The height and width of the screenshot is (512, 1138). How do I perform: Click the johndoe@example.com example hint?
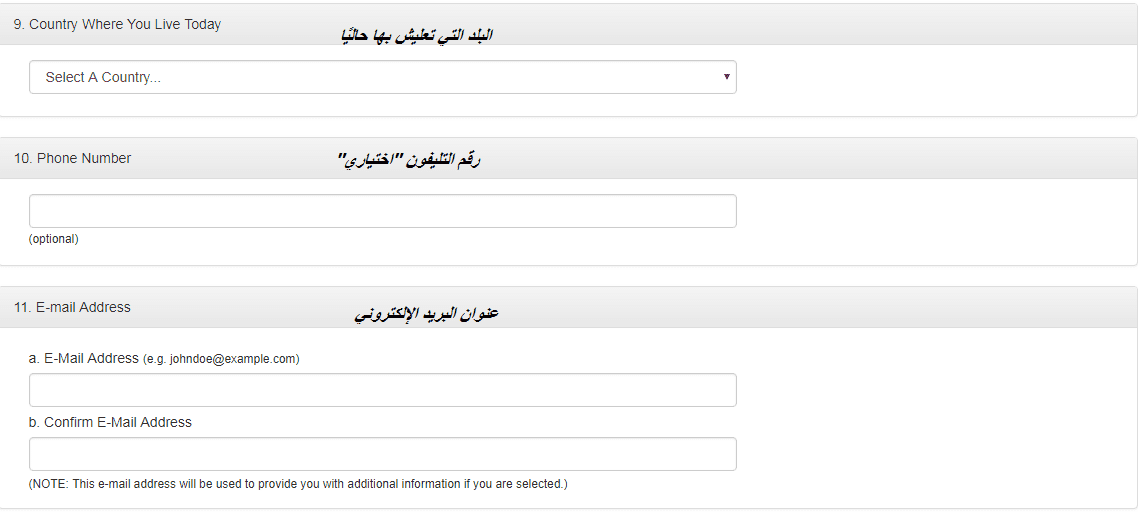pos(221,359)
